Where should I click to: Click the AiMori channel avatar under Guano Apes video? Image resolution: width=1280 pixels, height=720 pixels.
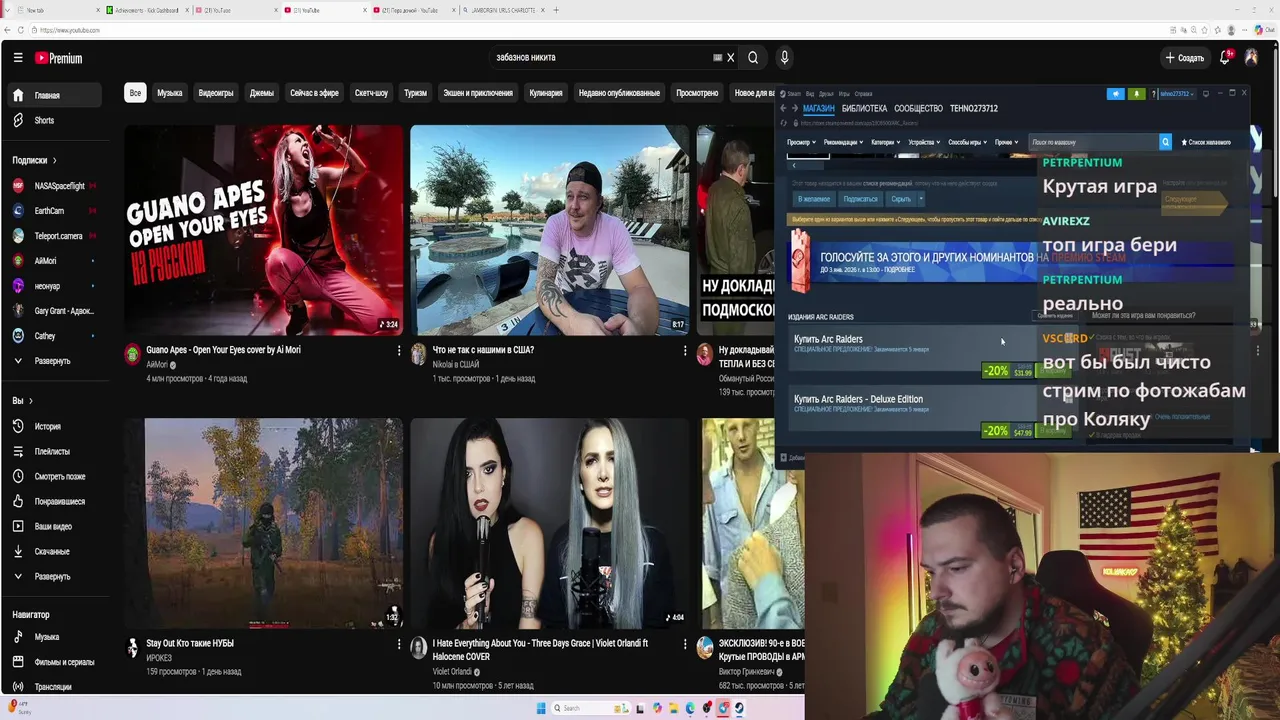coord(132,354)
